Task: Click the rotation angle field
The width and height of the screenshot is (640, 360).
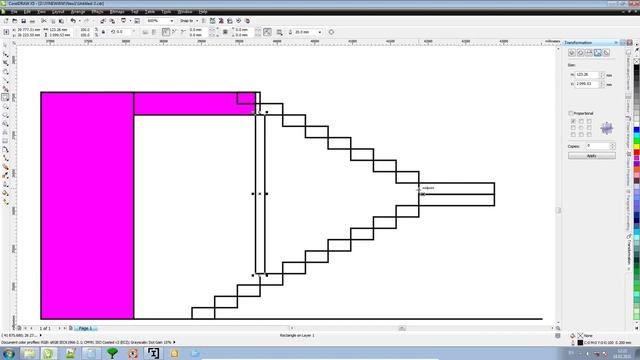Action: coord(124,32)
